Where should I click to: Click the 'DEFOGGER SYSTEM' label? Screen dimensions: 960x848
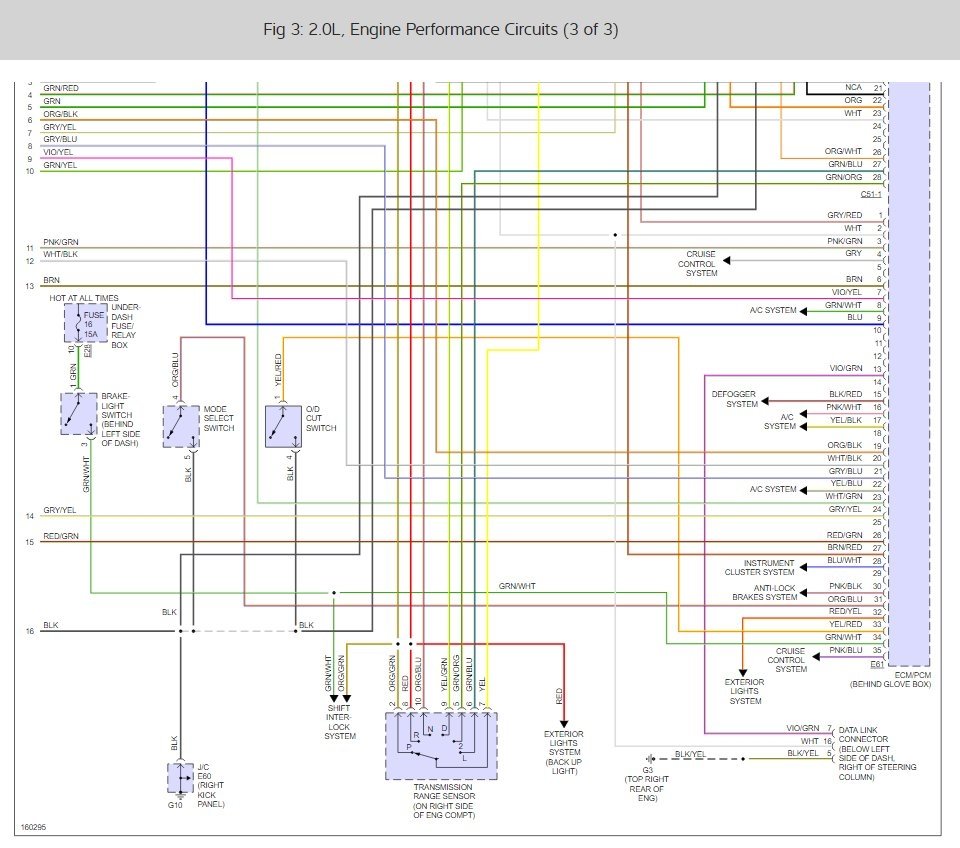733,399
